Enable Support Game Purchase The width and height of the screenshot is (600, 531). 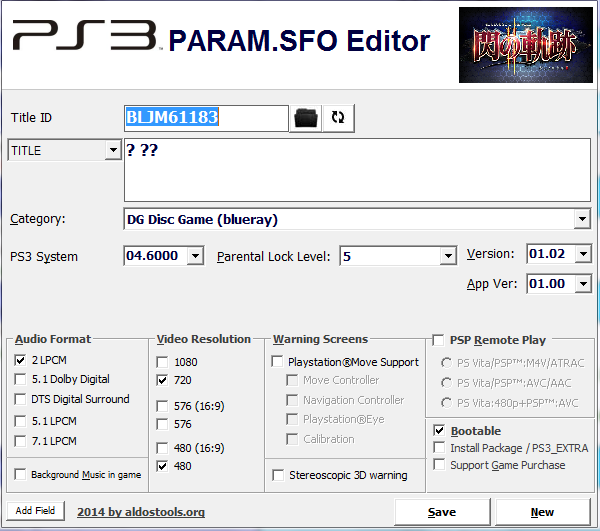click(x=439, y=465)
